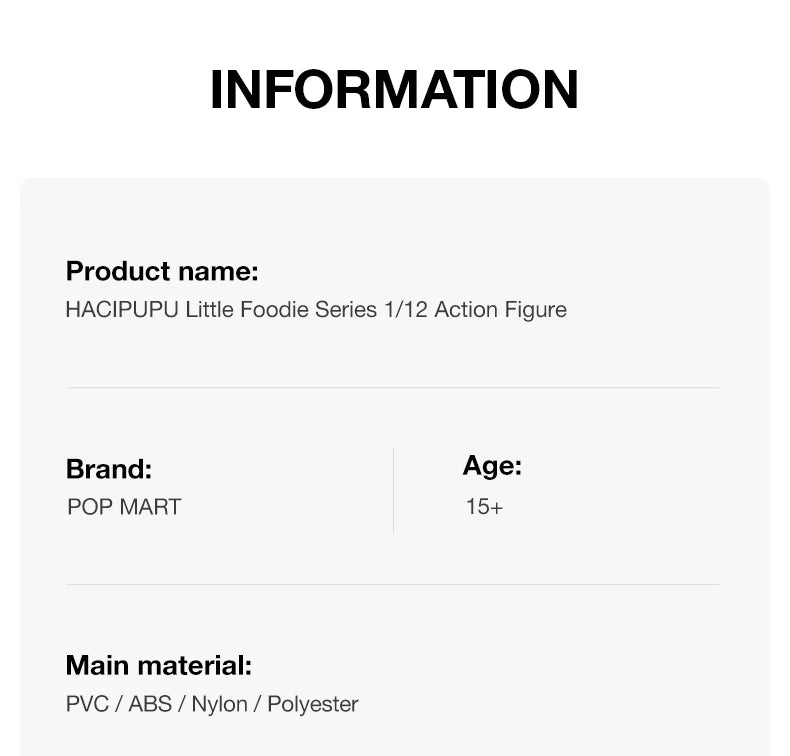Click the 'Product name:' label
Image resolution: width=790 pixels, height=756 pixels.
coord(162,271)
